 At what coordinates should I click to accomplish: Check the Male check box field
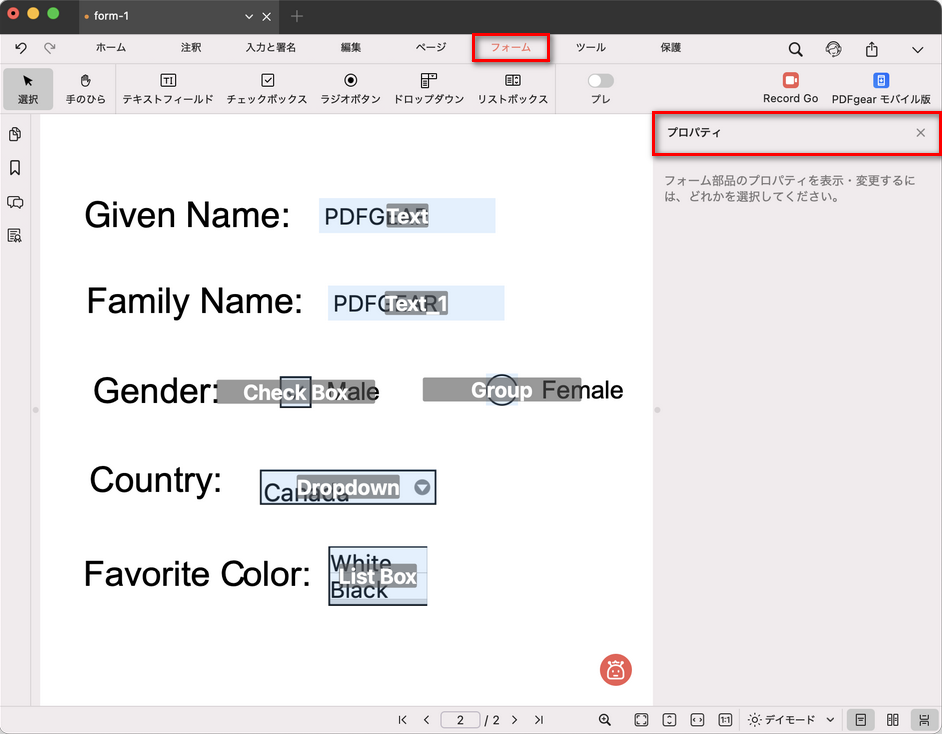pos(295,392)
